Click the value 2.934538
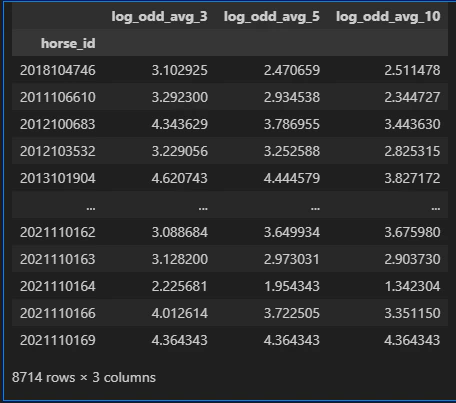The image size is (456, 403). (x=292, y=97)
